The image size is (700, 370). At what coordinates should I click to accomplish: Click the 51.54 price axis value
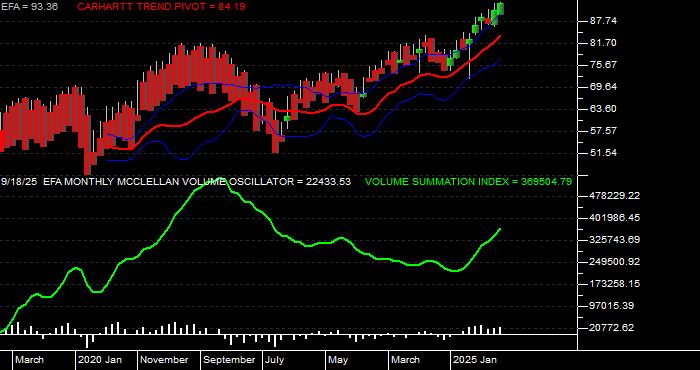603,153
